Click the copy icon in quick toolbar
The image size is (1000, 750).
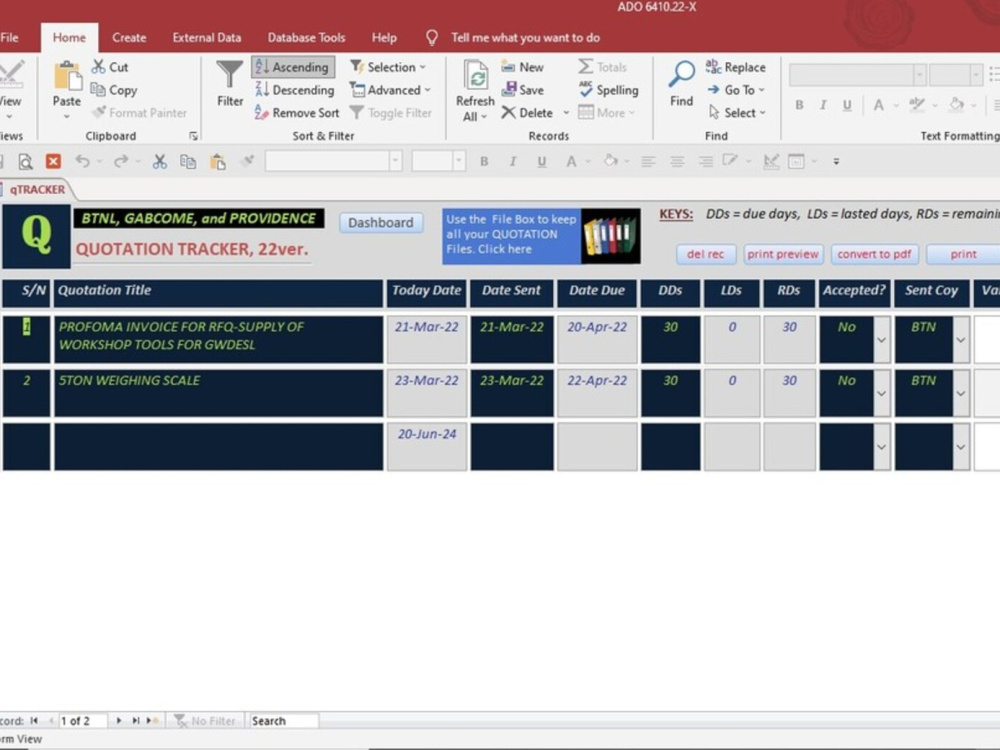pyautogui.click(x=188, y=161)
